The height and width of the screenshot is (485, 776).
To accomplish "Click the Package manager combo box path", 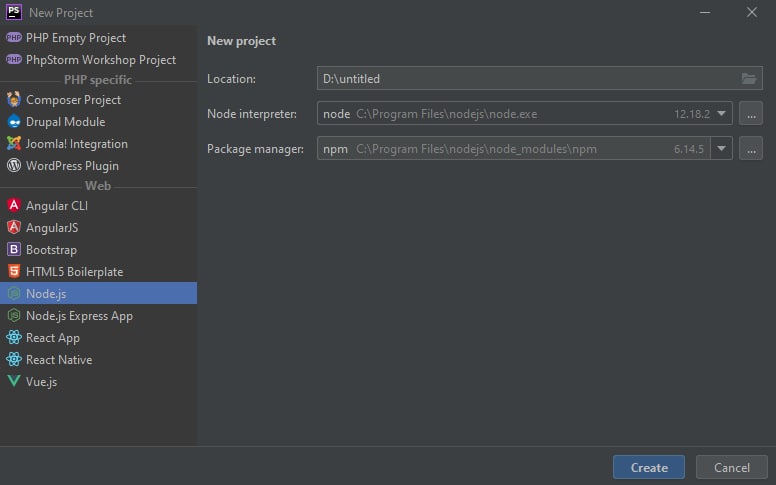I will click(x=476, y=148).
